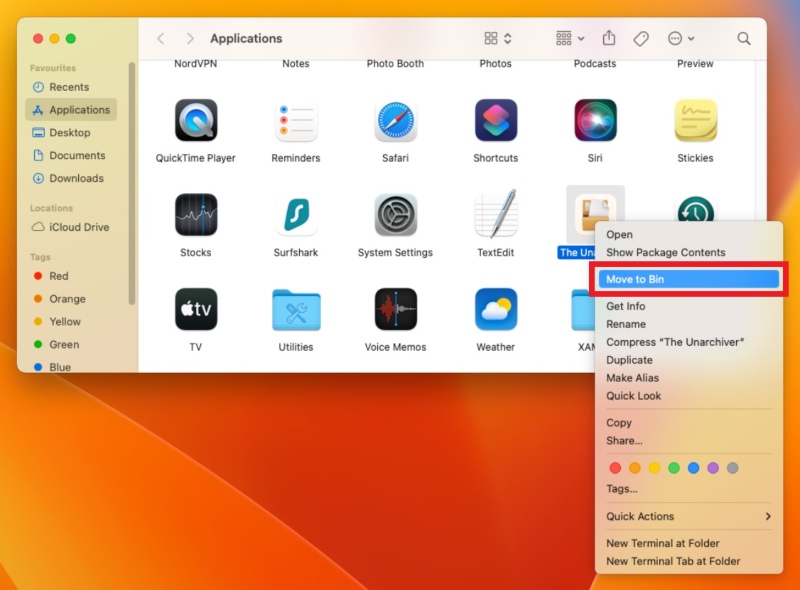
Task: Open the QuickTime Player app icon
Action: click(196, 120)
